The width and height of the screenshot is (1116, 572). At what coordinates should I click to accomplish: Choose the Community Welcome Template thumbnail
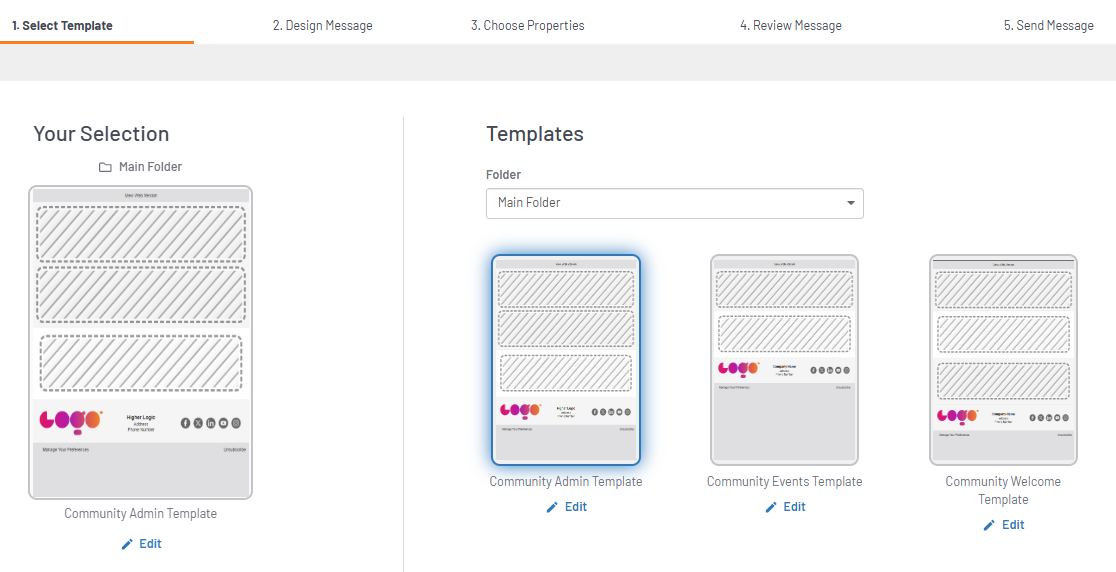1003,360
